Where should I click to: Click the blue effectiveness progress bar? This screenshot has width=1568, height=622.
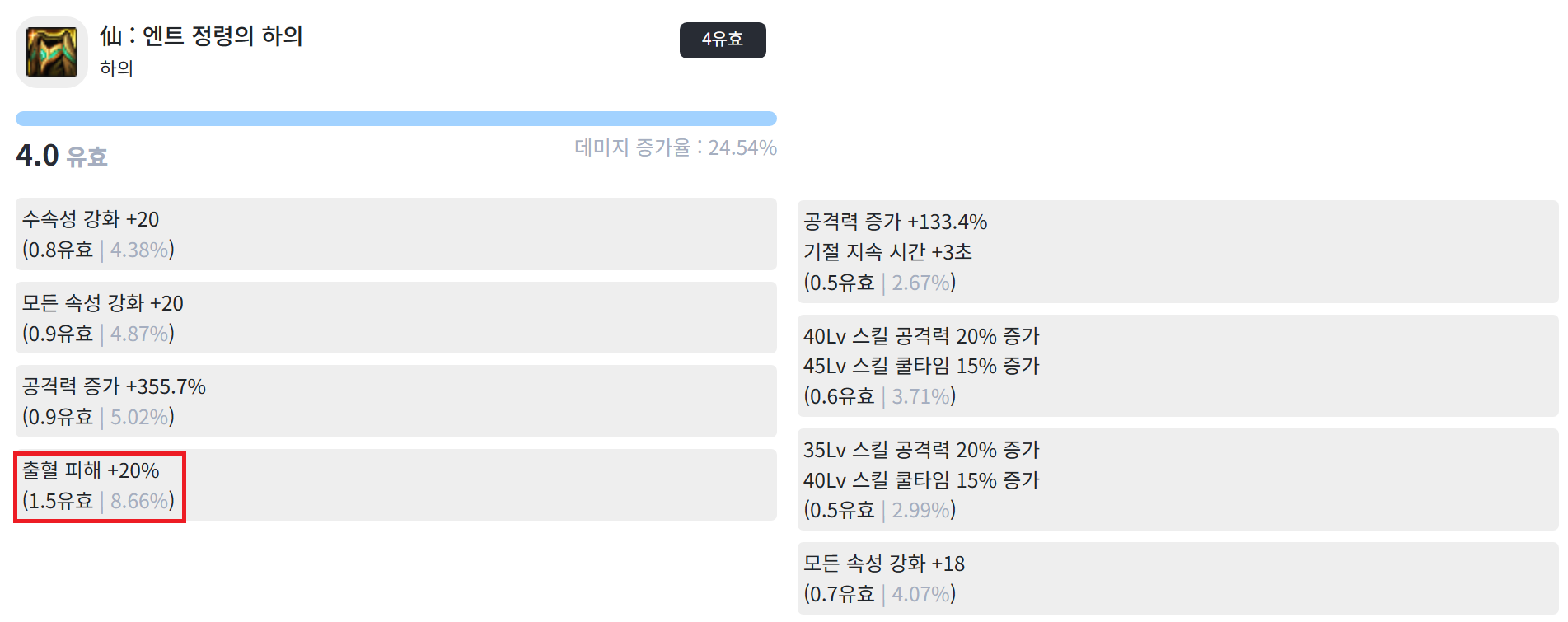396,119
